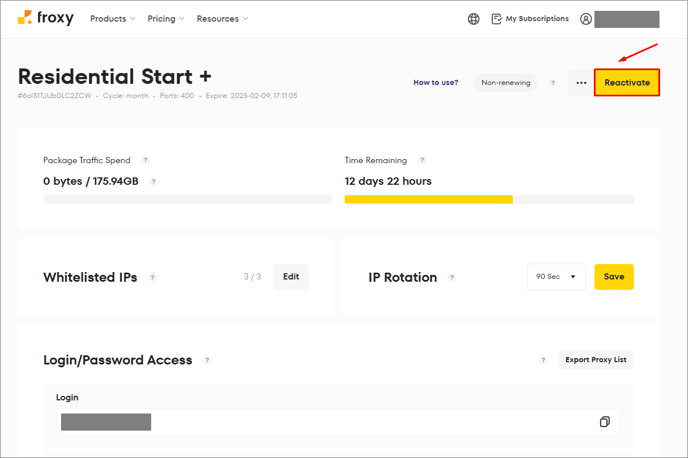The image size is (688, 458).
Task: Click the '0 bytes / 175.94GB' text
Action: click(91, 181)
